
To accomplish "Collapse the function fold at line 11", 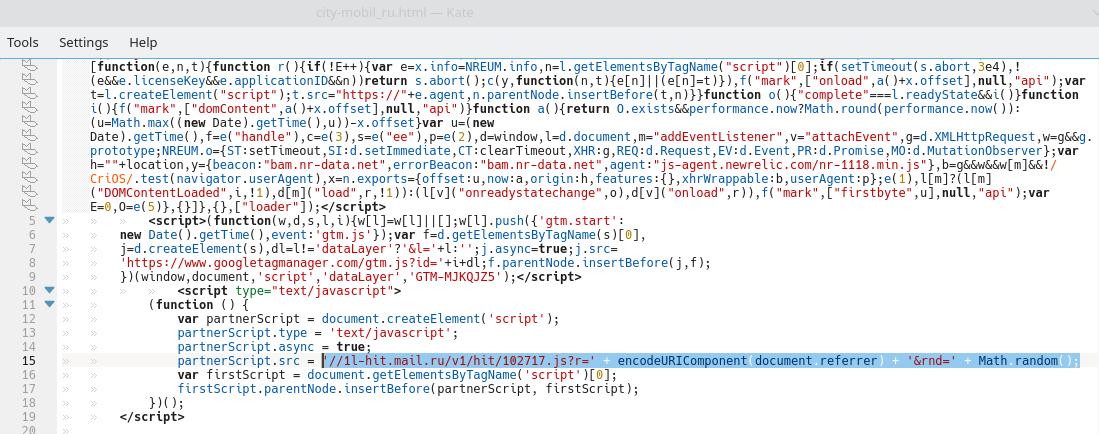I will pyautogui.click(x=49, y=304).
